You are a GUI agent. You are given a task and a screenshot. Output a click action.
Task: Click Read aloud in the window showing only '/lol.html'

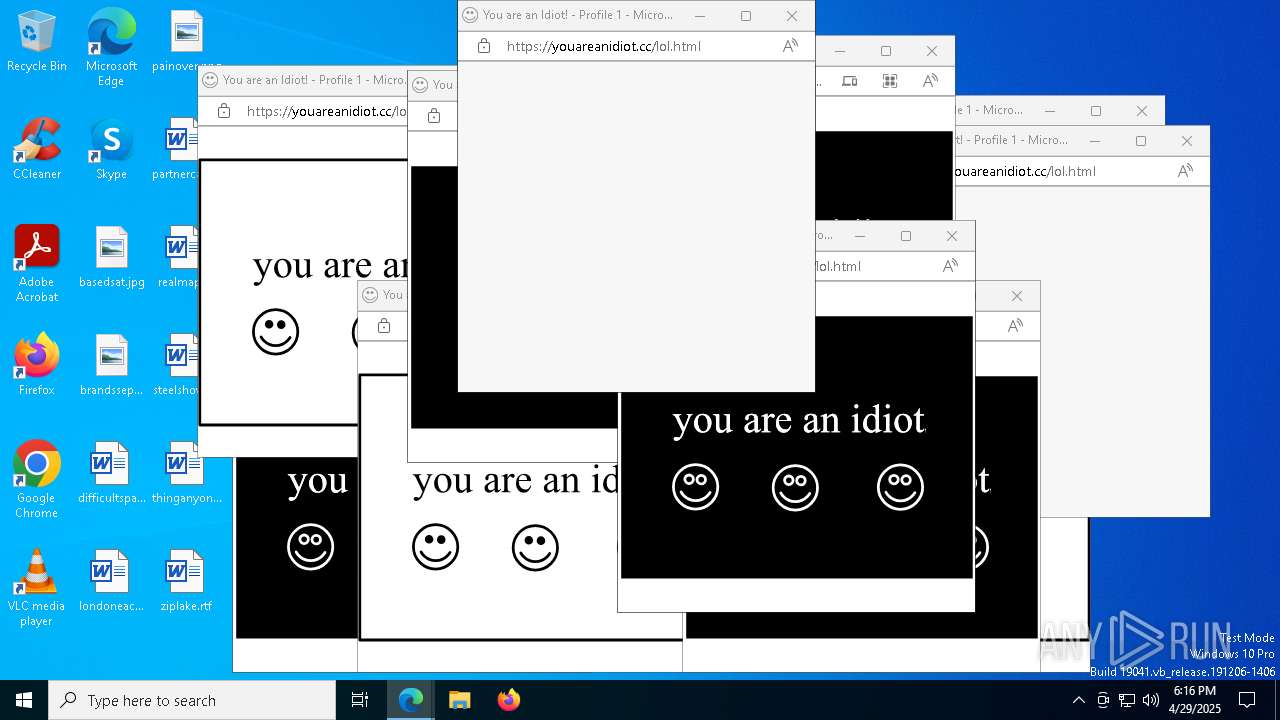[950, 266]
